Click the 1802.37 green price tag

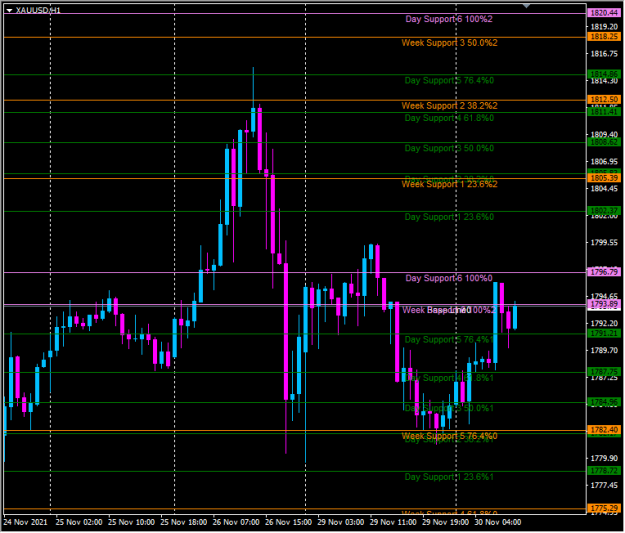tap(604, 210)
